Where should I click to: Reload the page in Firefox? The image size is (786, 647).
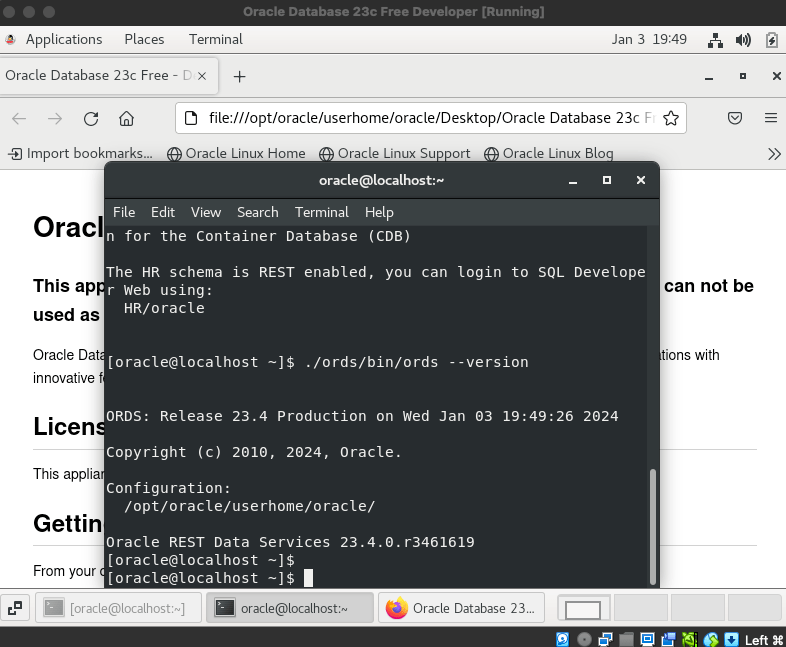[91, 118]
